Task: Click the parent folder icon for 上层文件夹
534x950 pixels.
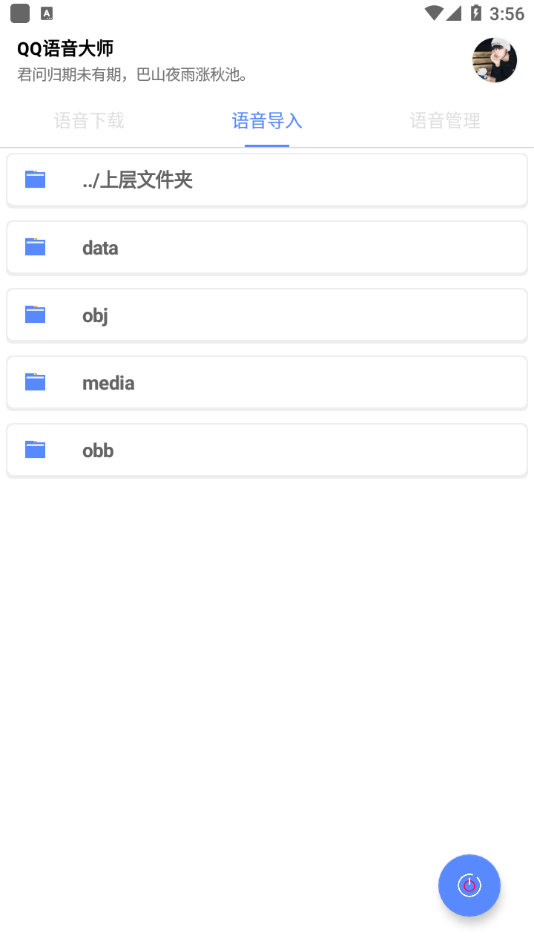Action: click(x=35, y=179)
